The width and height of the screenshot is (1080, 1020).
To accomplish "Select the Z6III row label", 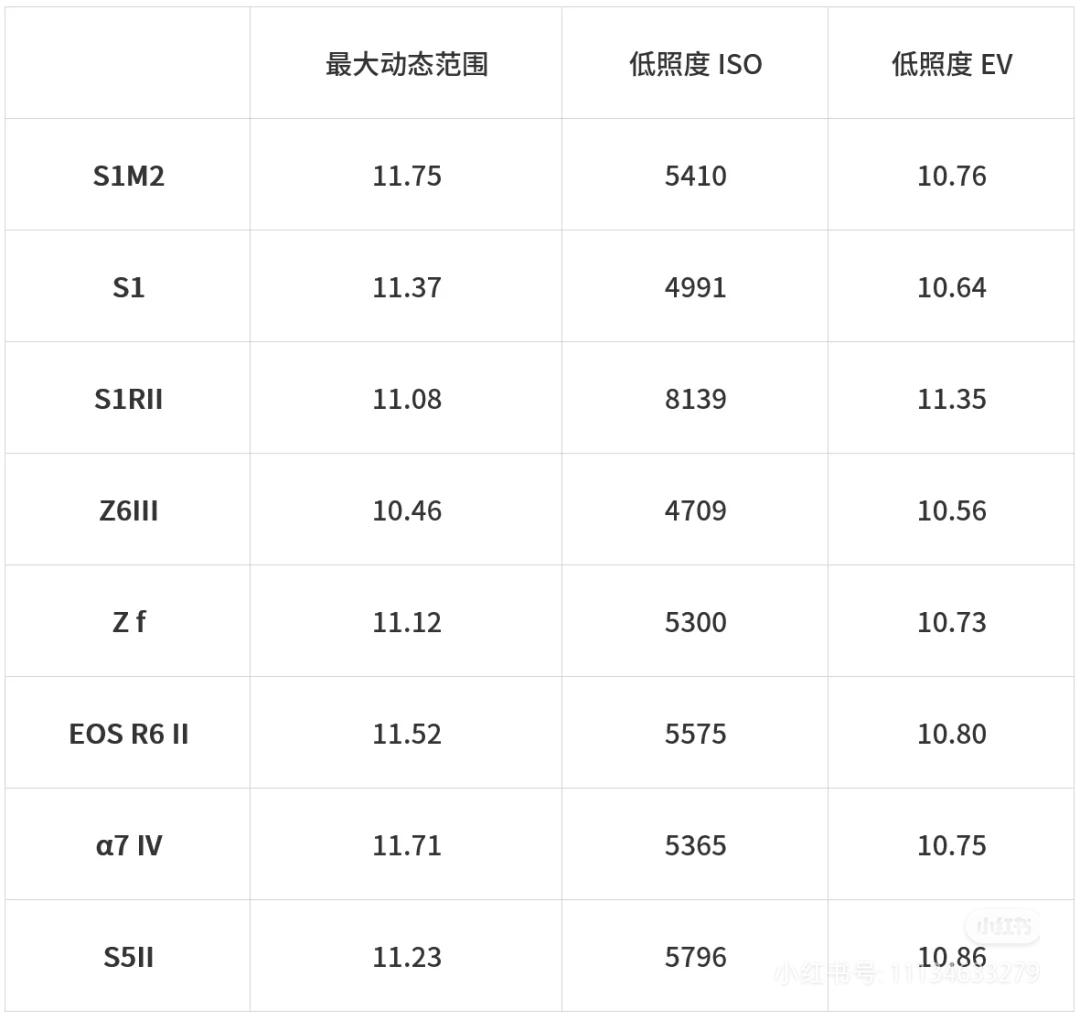I will [x=128, y=511].
